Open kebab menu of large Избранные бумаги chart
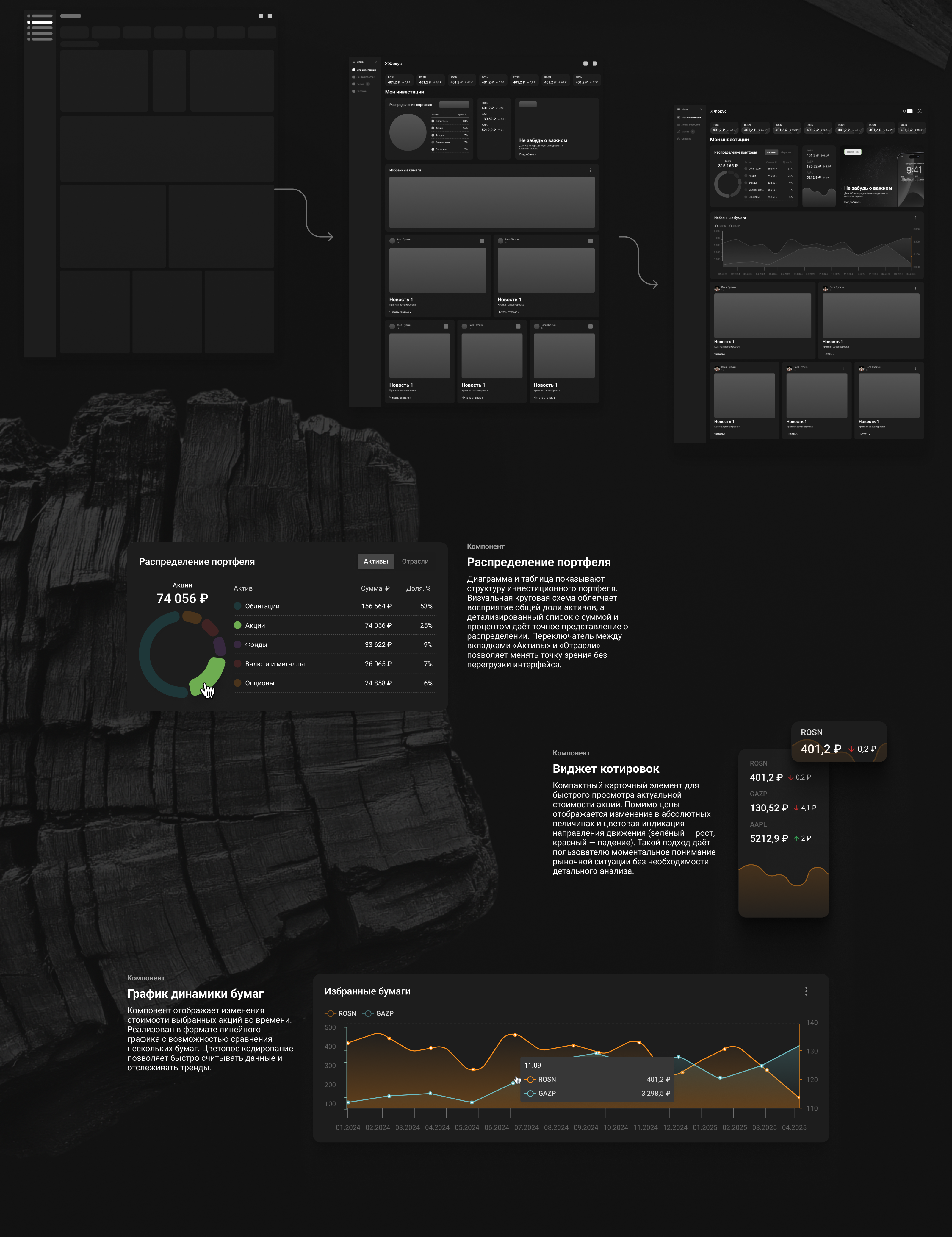This screenshot has width=952, height=1237. pyautogui.click(x=806, y=991)
